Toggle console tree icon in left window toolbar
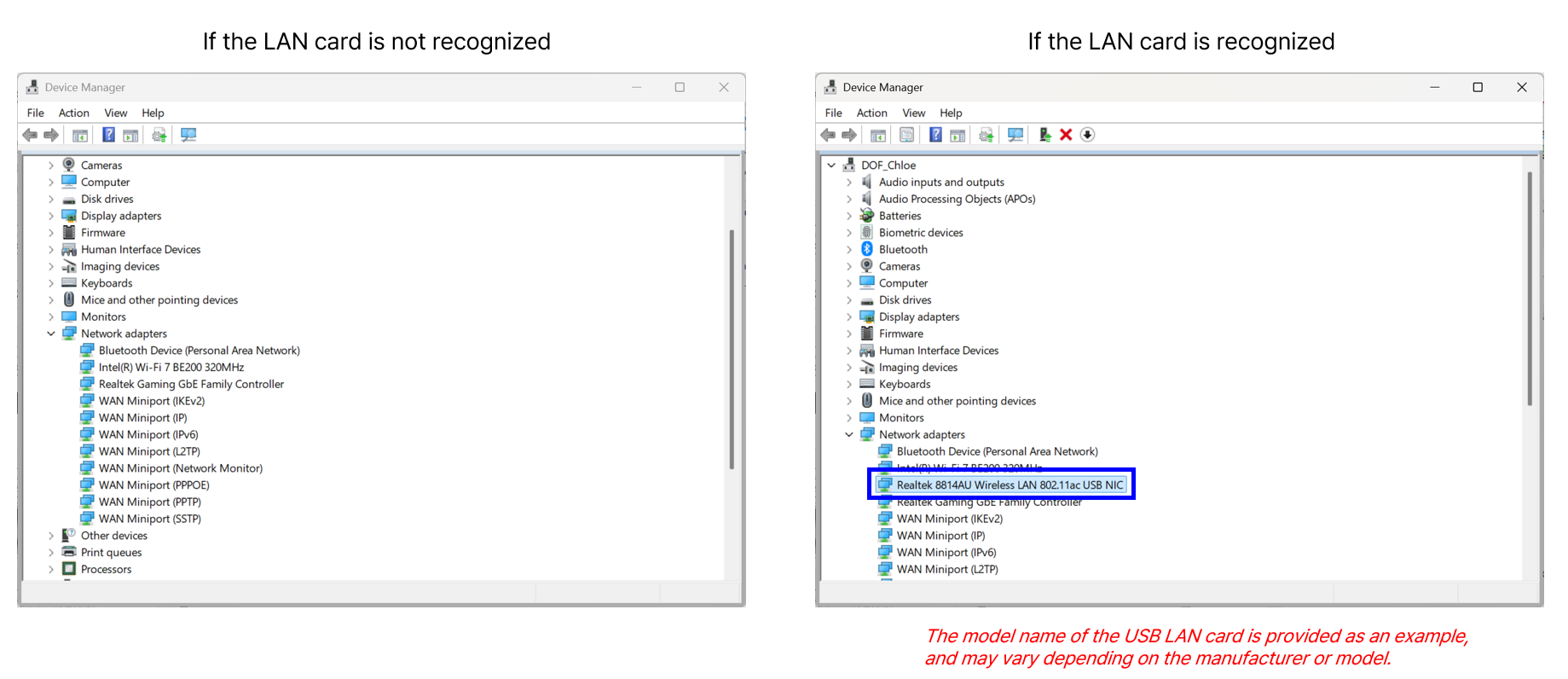This screenshot has height=679, width=1568. pyautogui.click(x=80, y=135)
